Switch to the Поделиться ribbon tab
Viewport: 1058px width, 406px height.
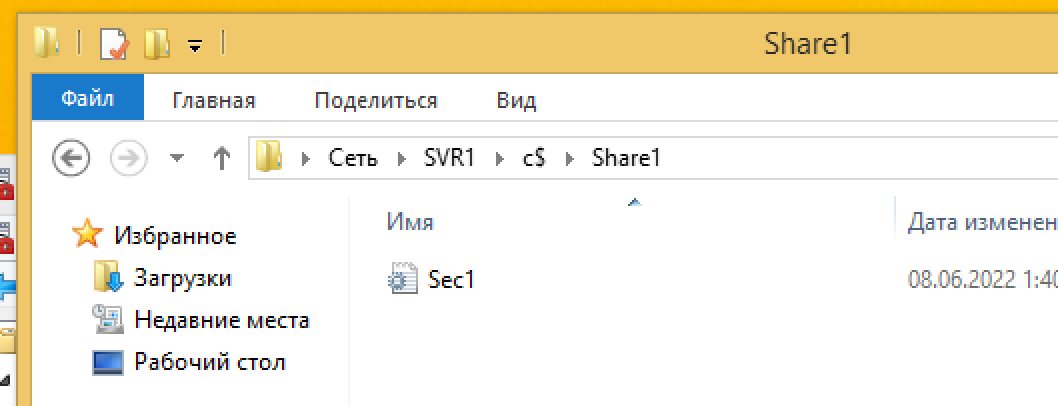pos(376,101)
